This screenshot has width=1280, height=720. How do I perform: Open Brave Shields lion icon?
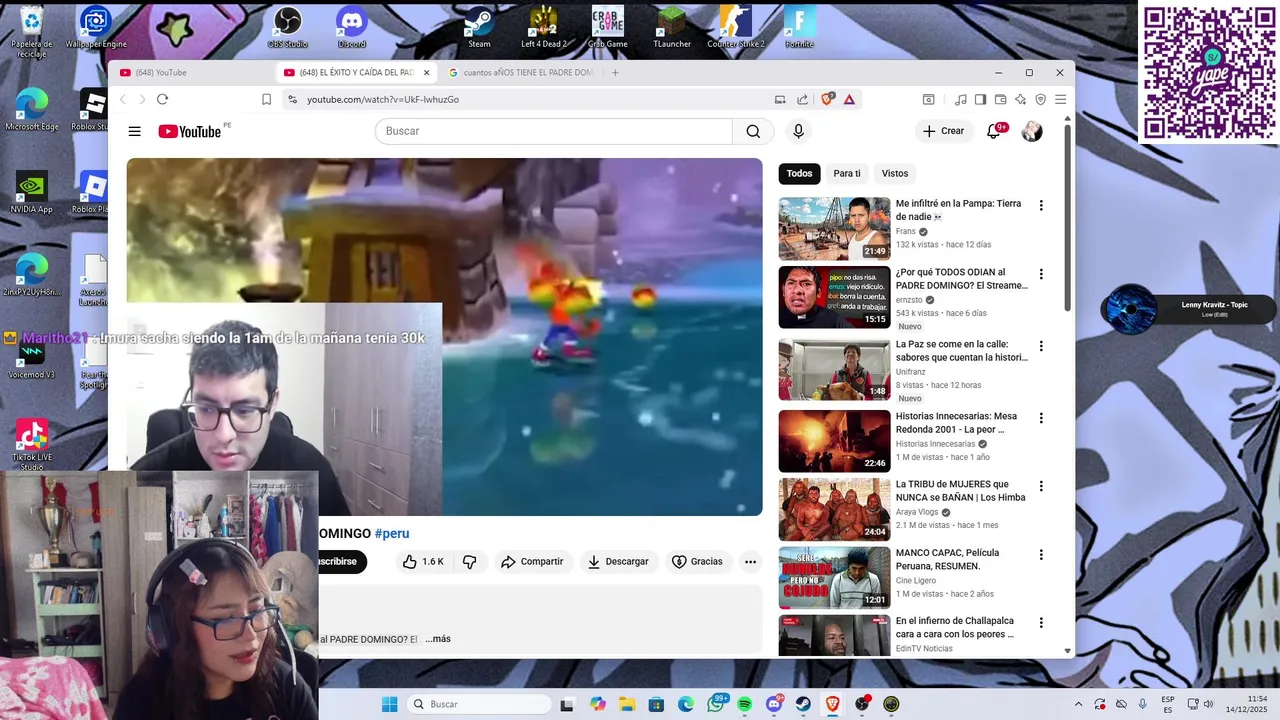[827, 99]
